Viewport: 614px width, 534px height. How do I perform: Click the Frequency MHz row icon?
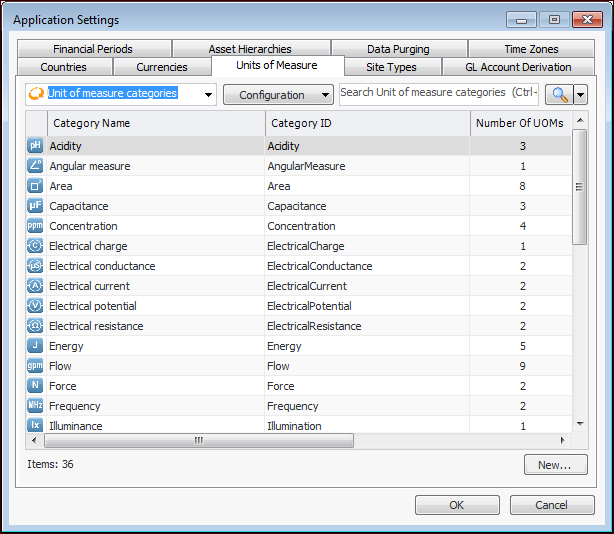[35, 406]
